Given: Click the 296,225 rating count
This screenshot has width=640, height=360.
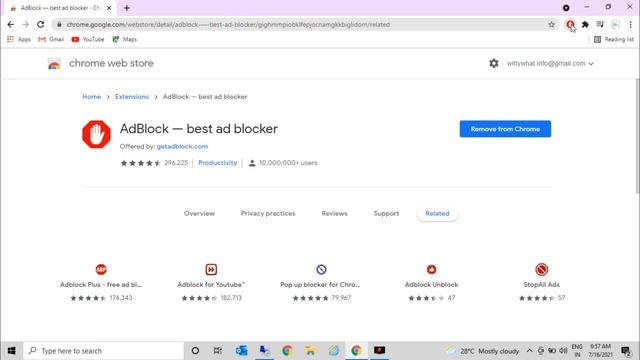Looking at the screenshot, I should 176,162.
